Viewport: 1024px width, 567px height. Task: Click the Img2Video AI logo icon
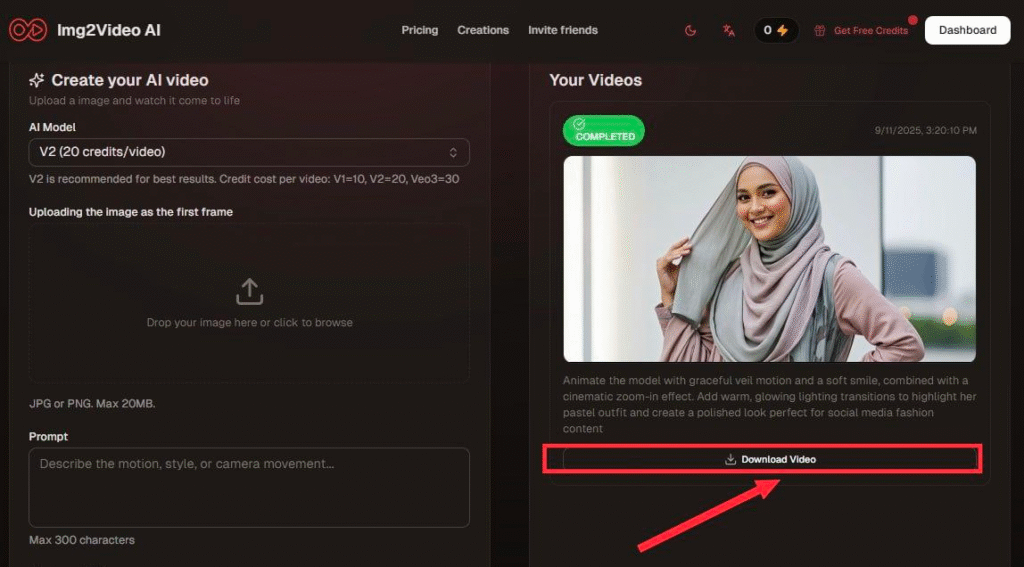(28, 30)
